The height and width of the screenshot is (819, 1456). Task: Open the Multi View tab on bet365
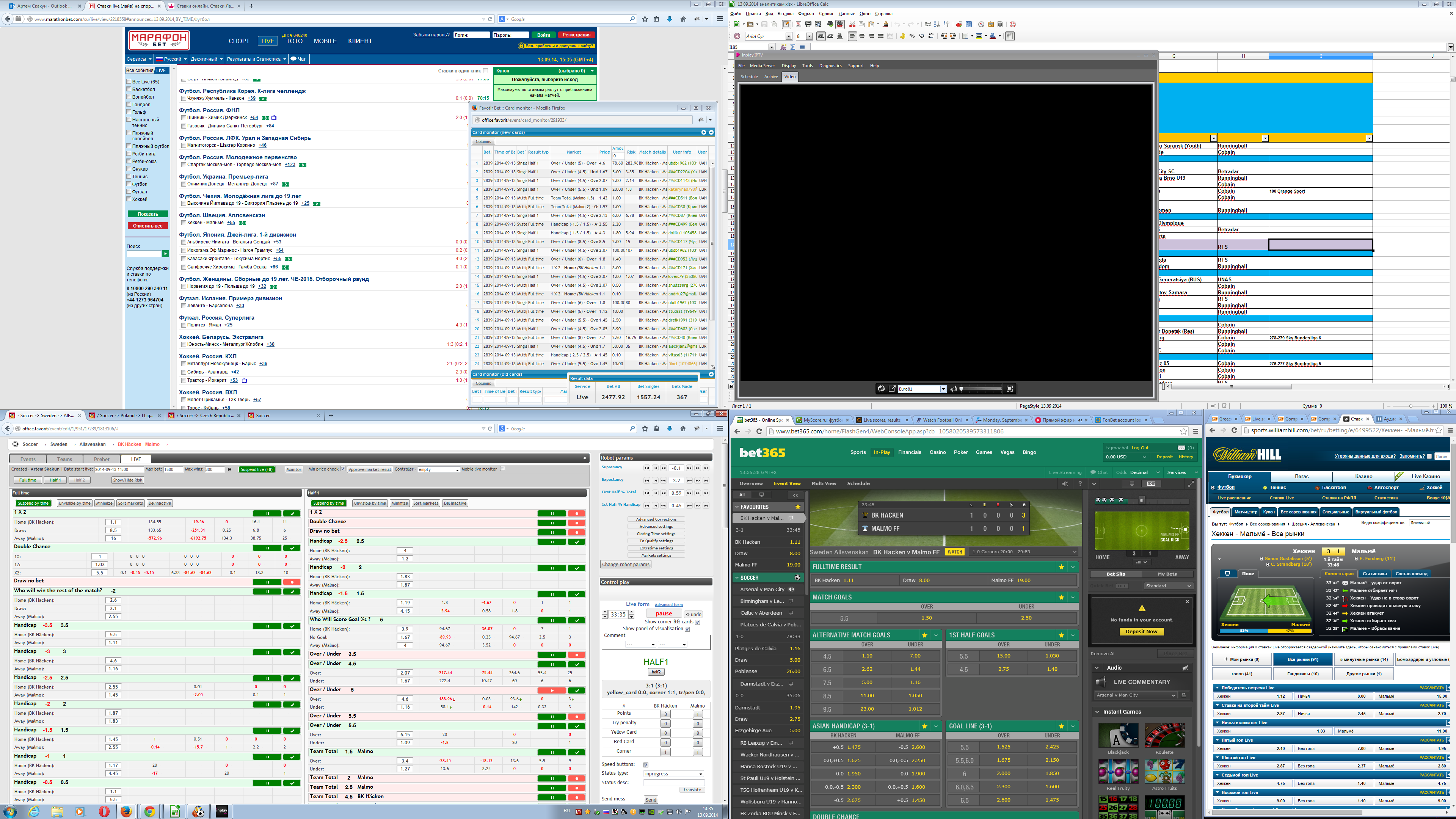(824, 483)
